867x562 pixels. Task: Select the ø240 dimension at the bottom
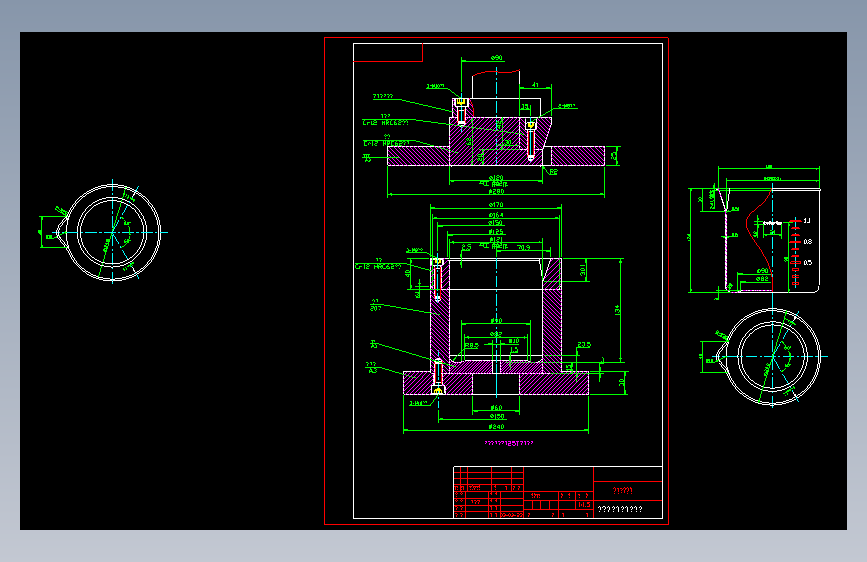(x=497, y=426)
